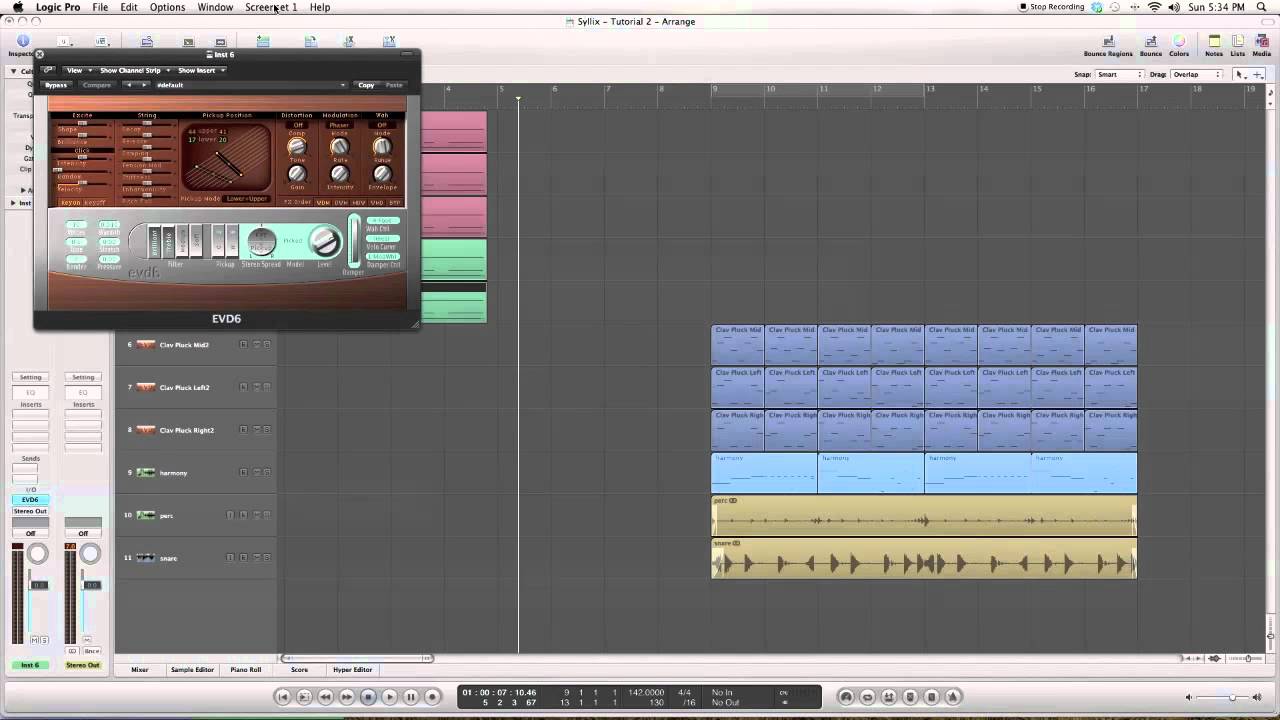Open the View dropdown in plugin window
Viewport: 1280px width, 720px height.
click(77, 70)
